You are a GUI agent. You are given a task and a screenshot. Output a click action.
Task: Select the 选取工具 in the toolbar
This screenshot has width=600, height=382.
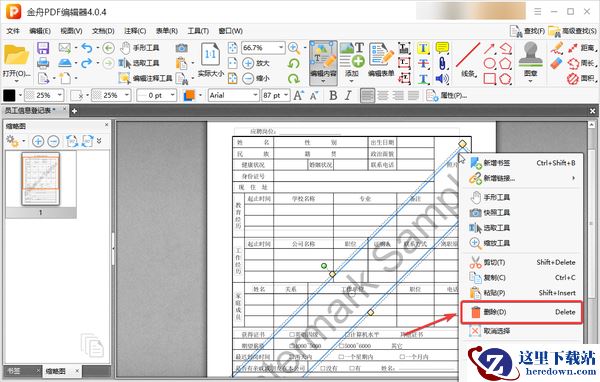(139, 63)
